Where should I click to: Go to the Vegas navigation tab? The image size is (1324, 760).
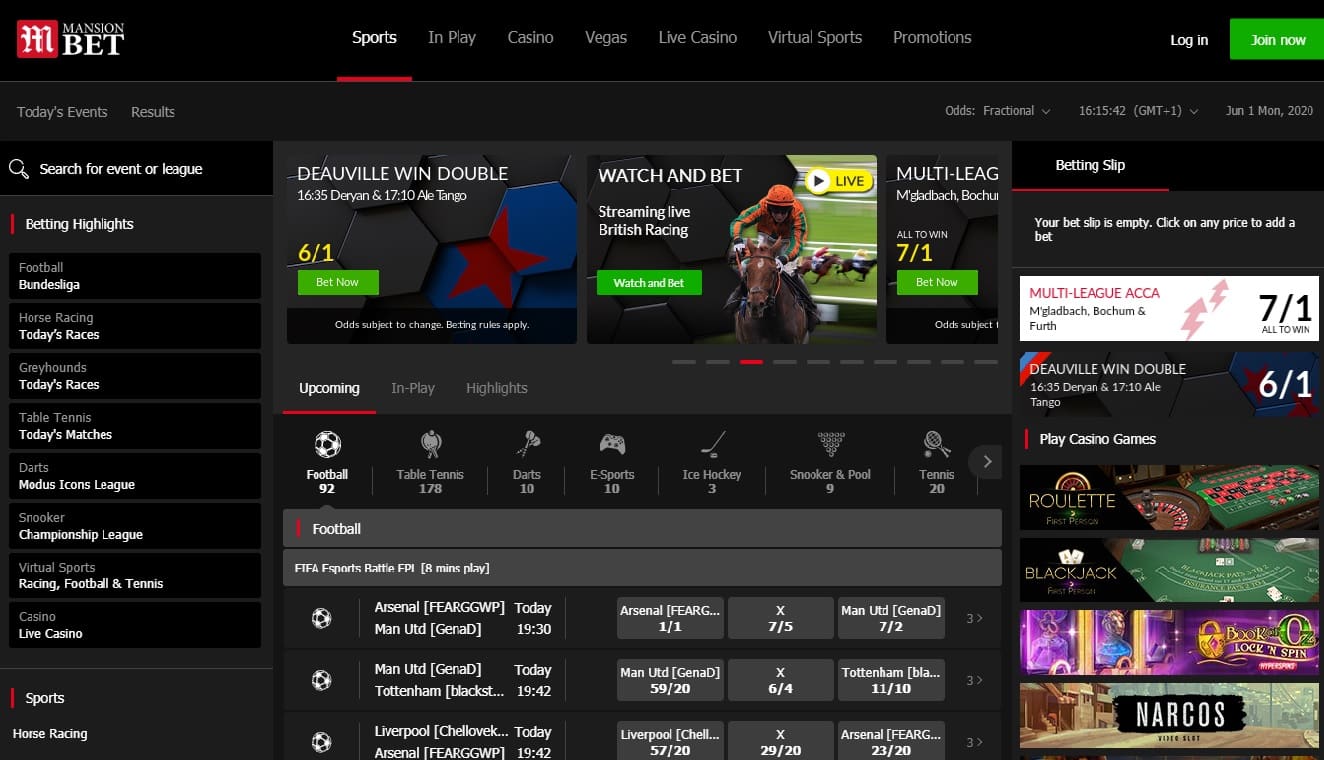606,38
